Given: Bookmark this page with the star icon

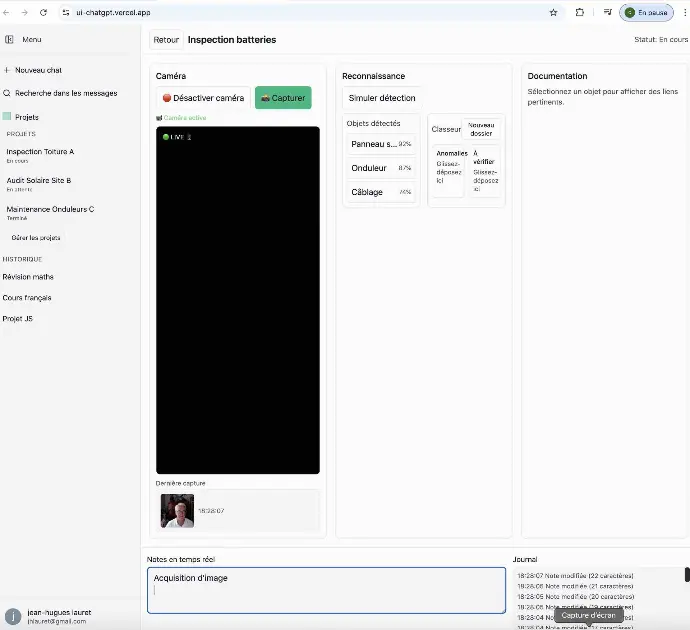Looking at the screenshot, I should 553,12.
